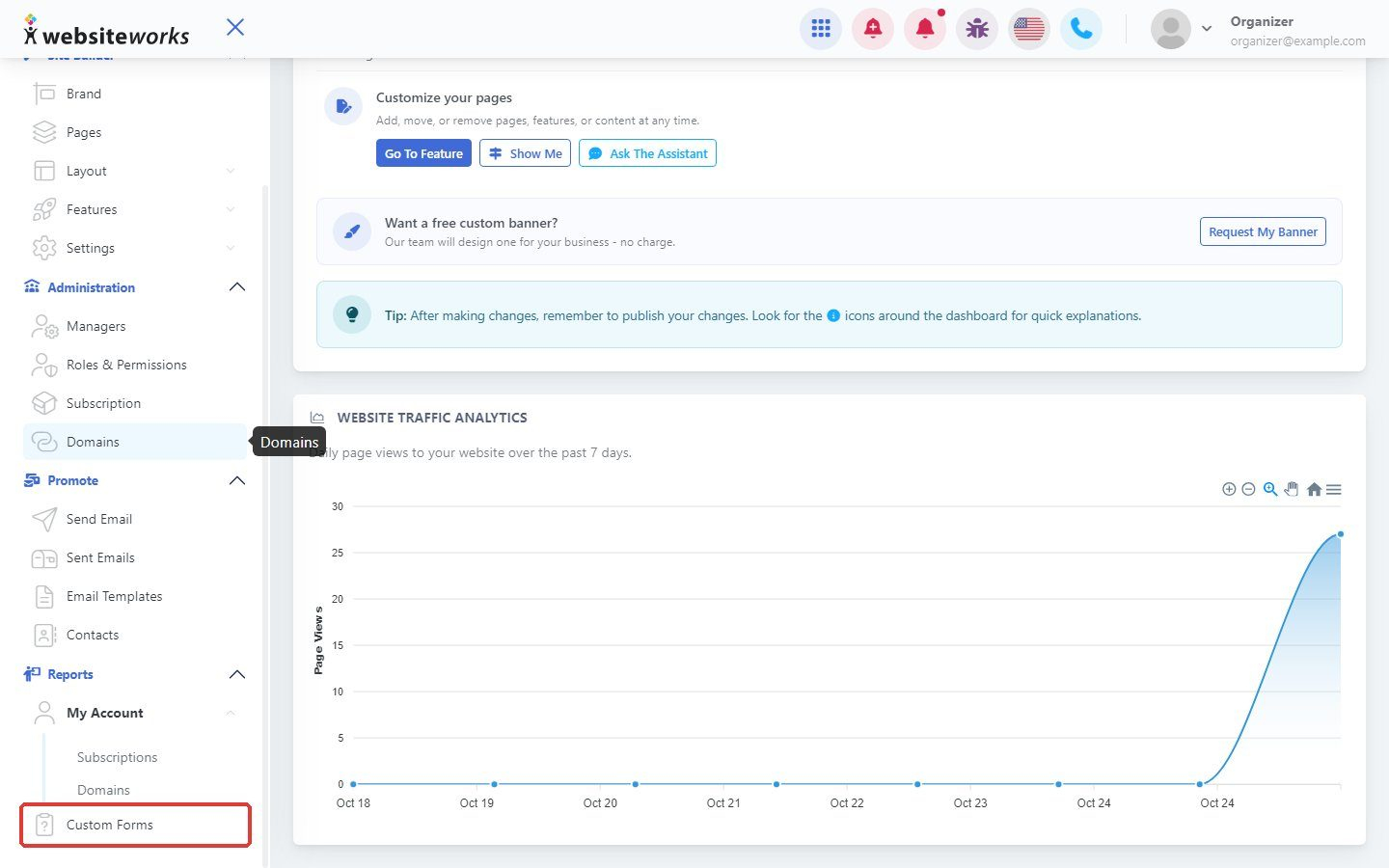
Task: Click the Show Me button
Action: (525, 153)
